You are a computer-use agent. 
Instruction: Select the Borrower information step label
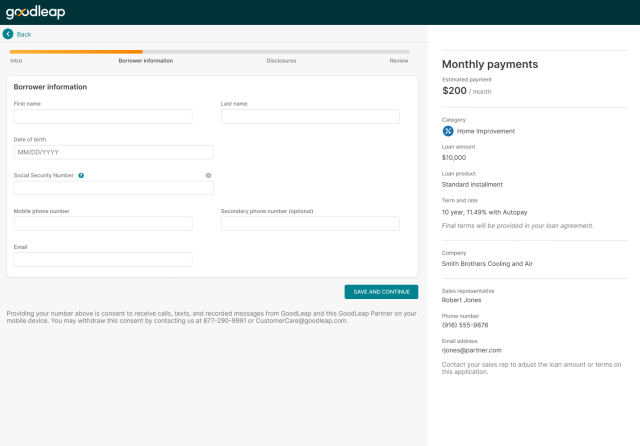(145, 60)
